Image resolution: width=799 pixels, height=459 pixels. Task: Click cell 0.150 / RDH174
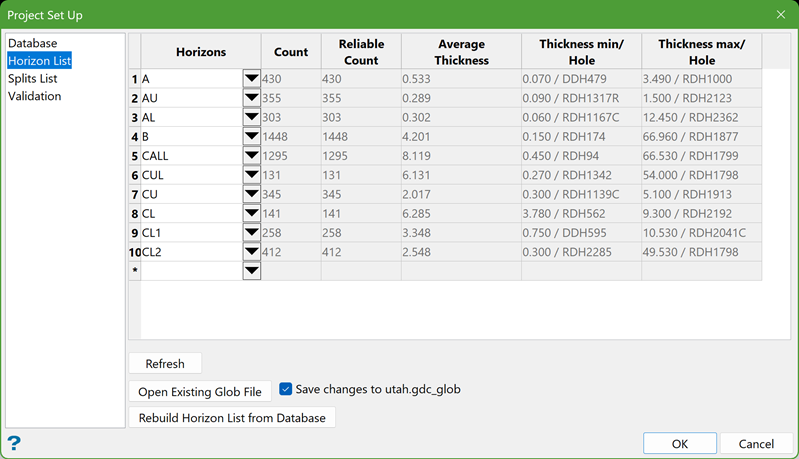coord(581,137)
